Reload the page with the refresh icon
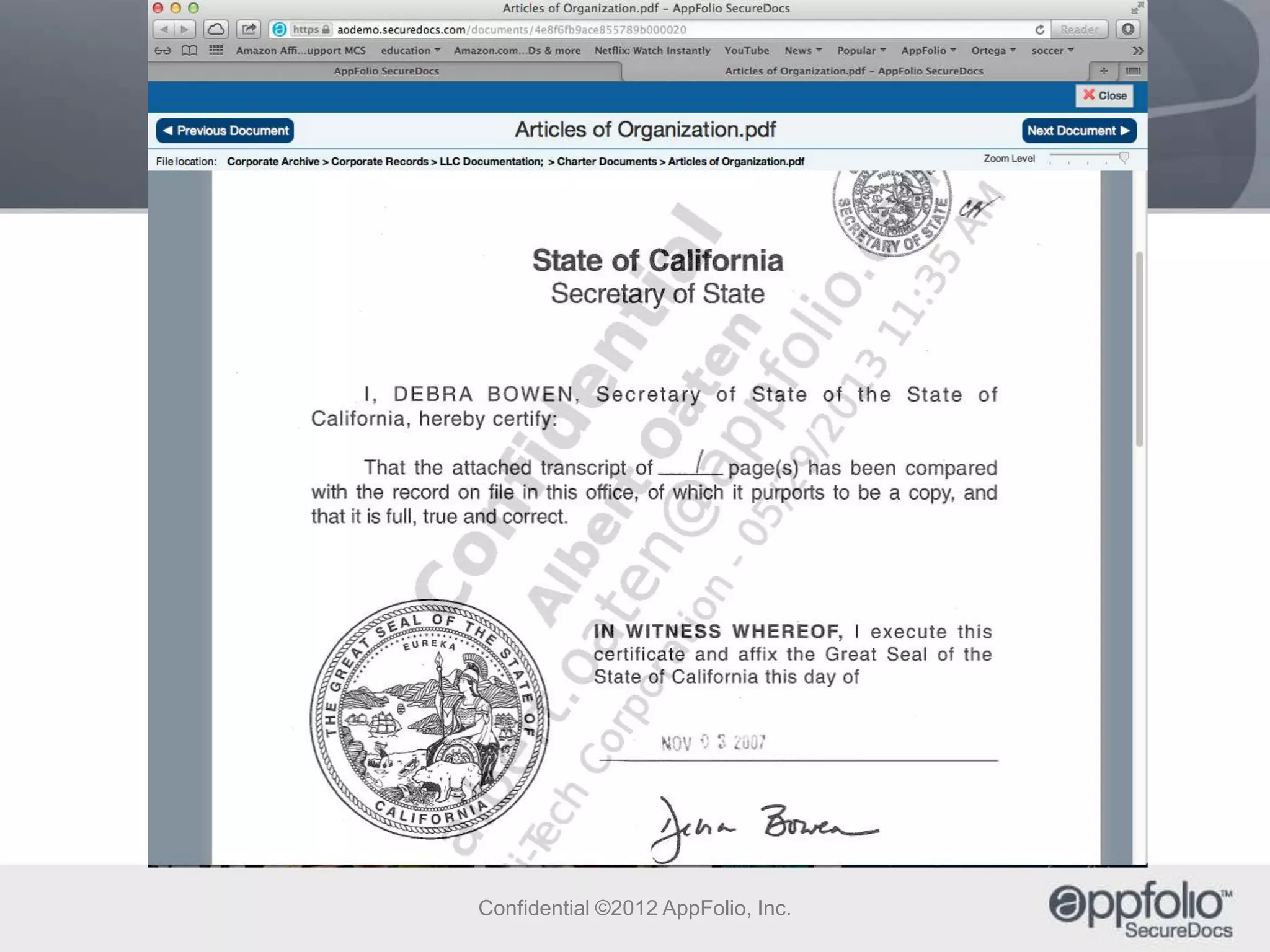 pyautogui.click(x=1040, y=29)
